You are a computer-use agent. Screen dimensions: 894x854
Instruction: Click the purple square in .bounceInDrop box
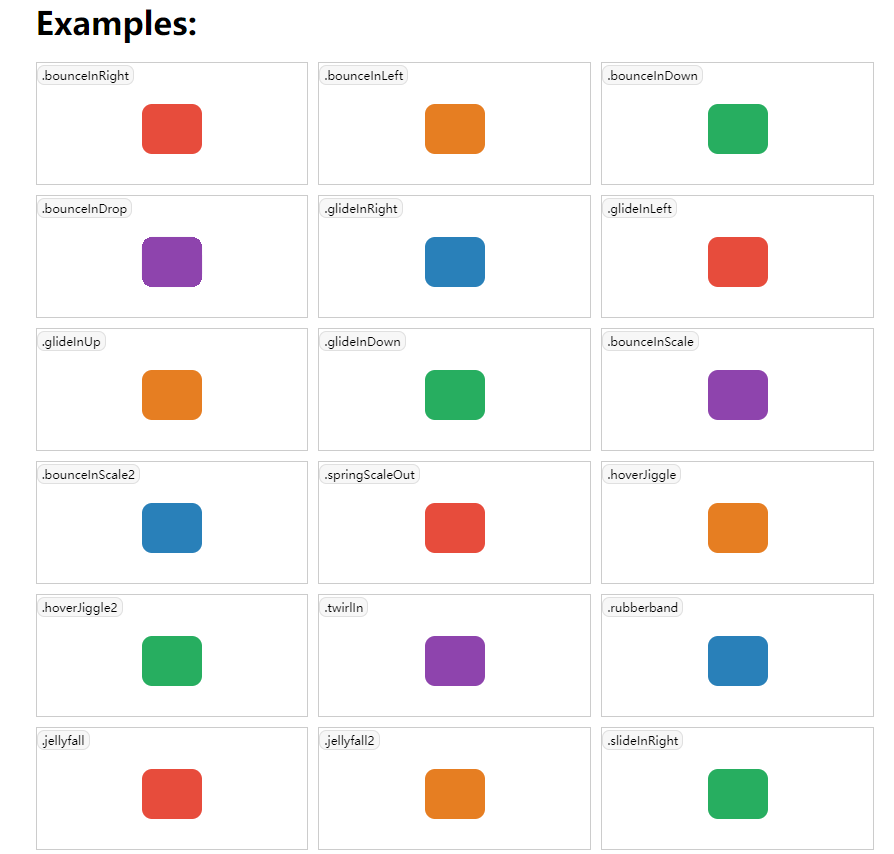coord(172,262)
